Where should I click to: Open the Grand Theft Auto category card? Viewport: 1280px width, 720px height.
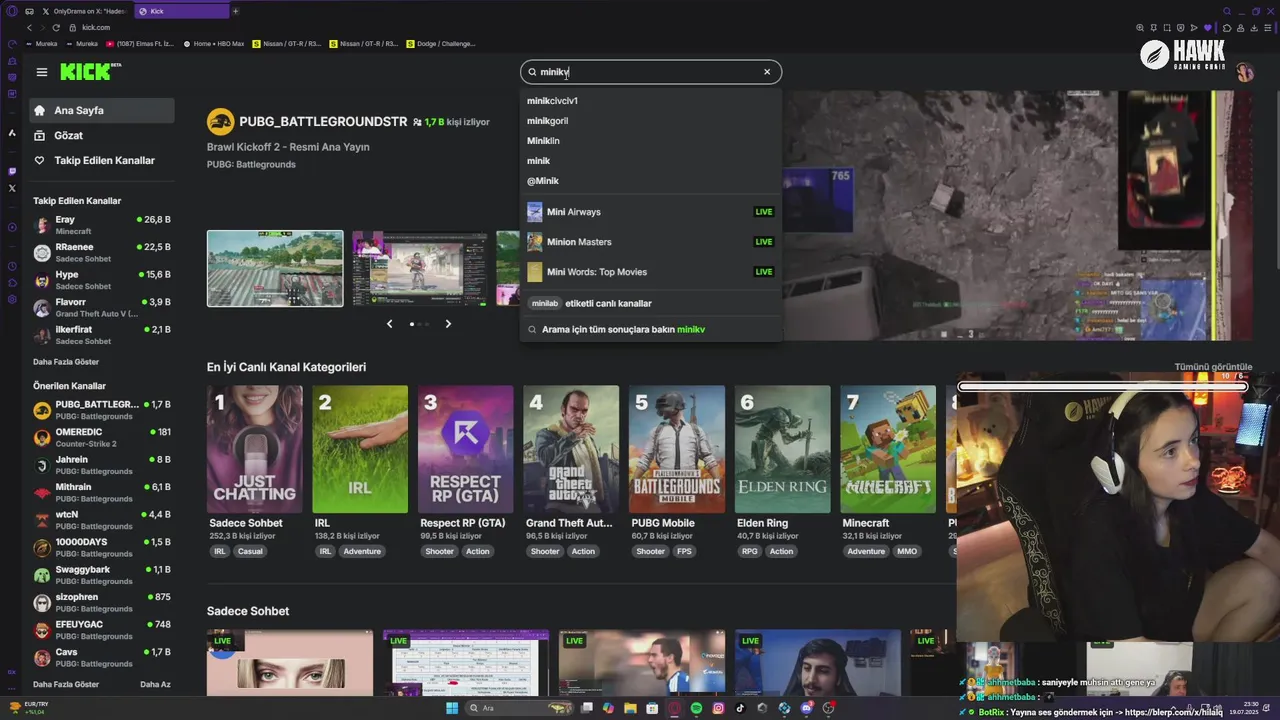coord(571,449)
